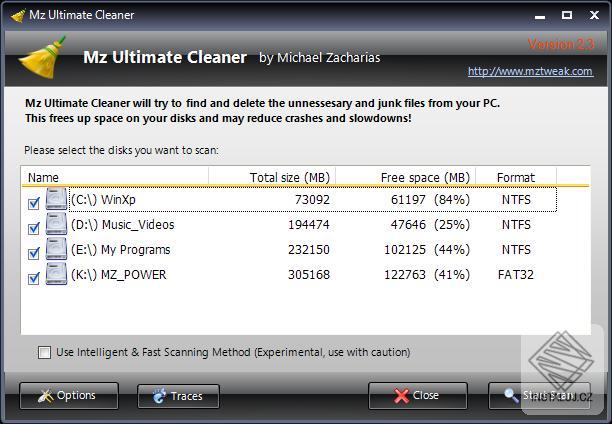Open the Traces button

178,396
